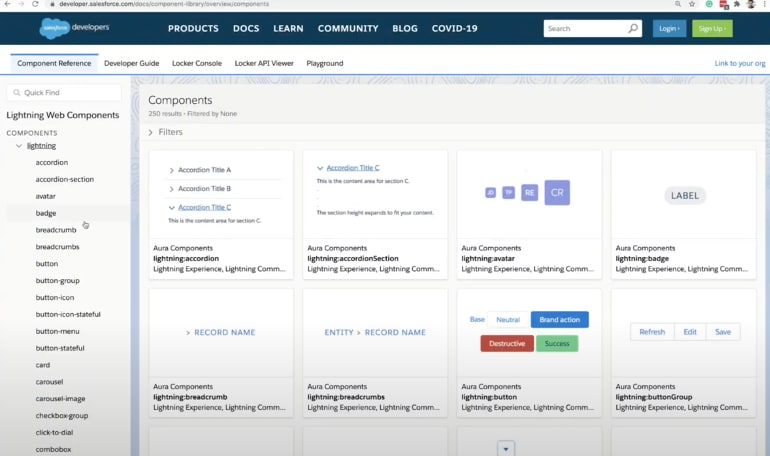This screenshot has height=456, width=770.
Task: Select button-icon-stateful in the sidebar
Action: pyautogui.click(x=68, y=314)
